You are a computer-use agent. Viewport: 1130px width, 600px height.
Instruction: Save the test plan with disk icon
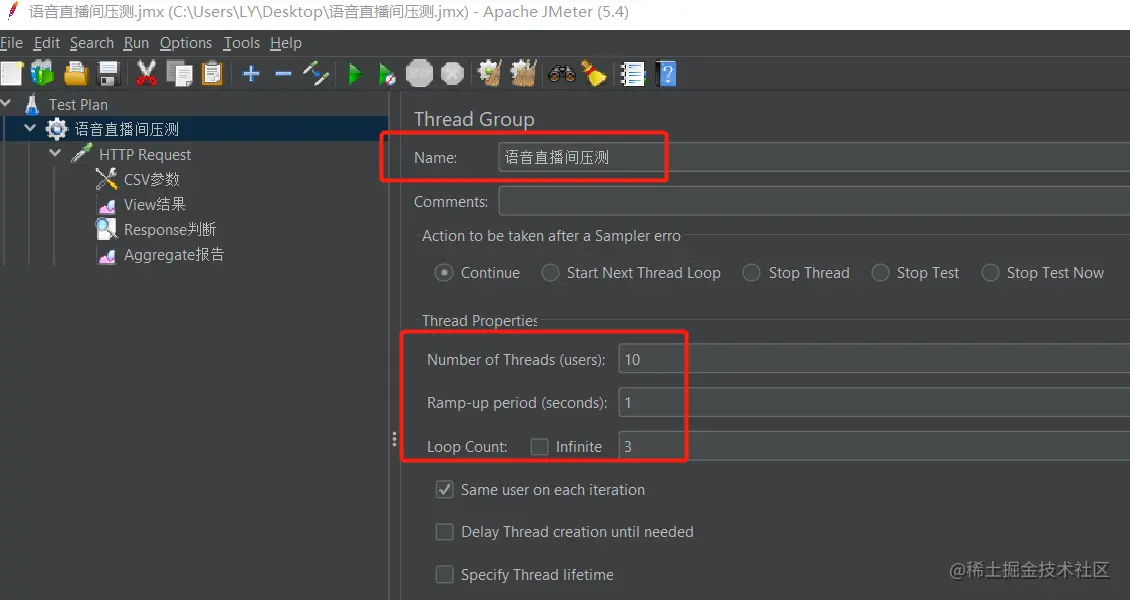tap(108, 73)
